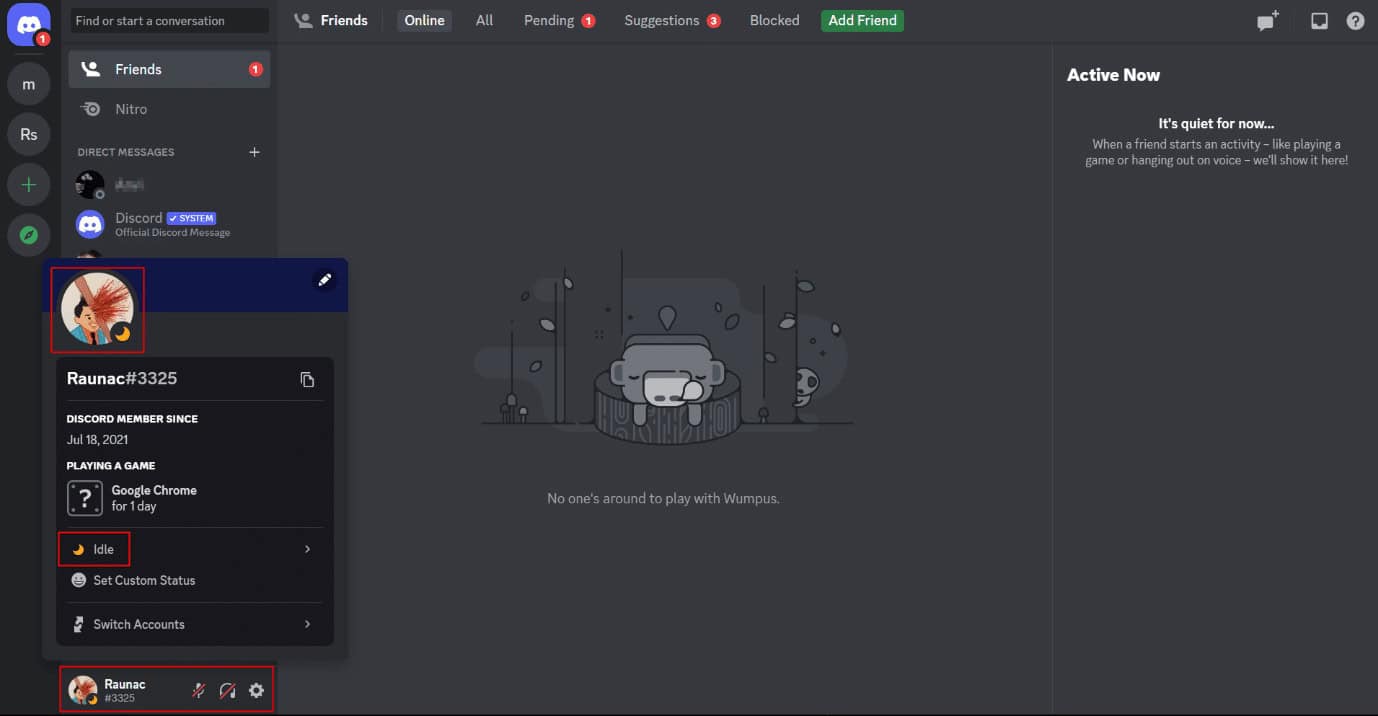The image size is (1378, 716).
Task: Deafen audio with the headphone icon
Action: (x=227, y=690)
